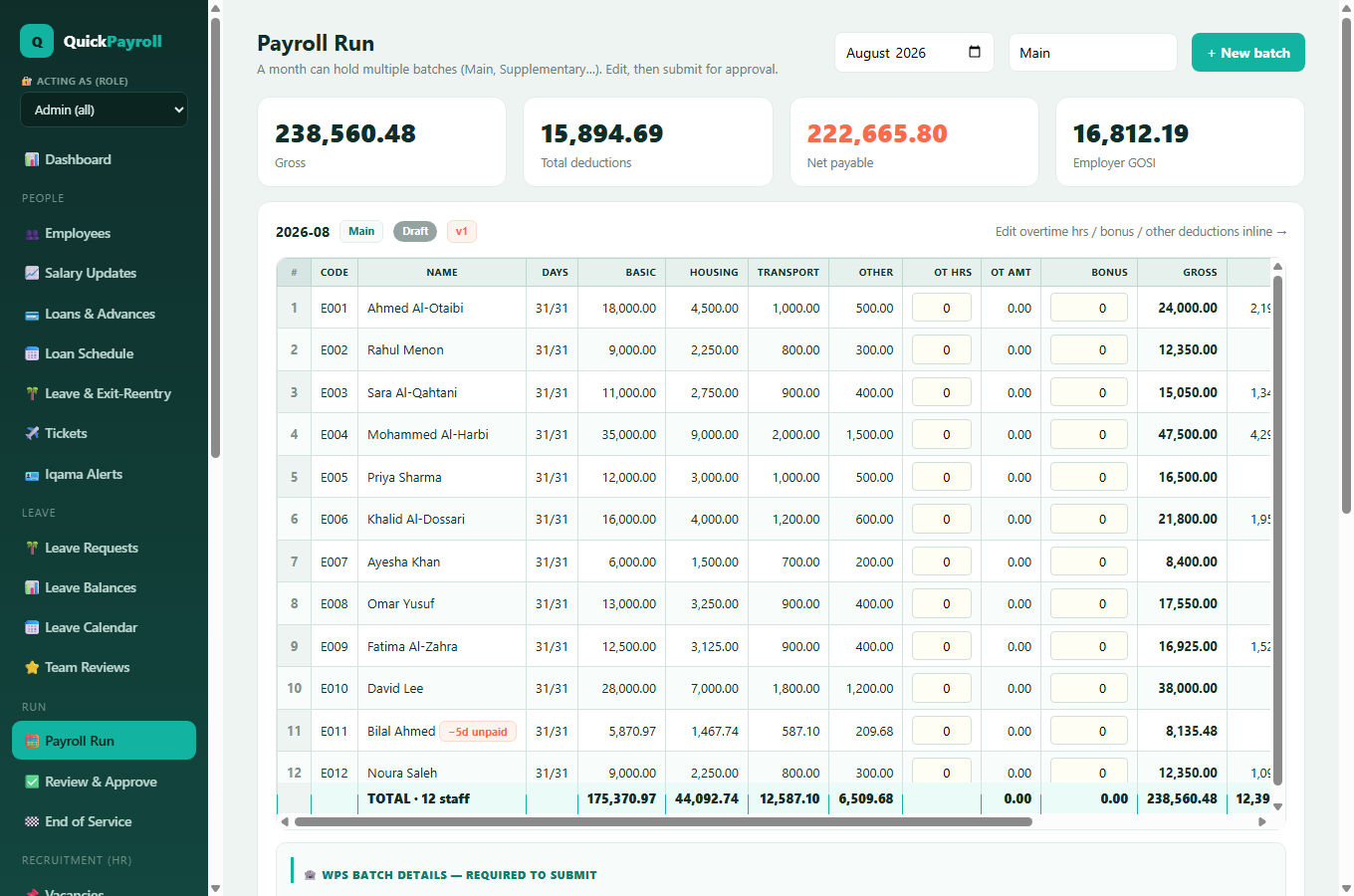Edit bonus for David Lee
Image resolution: width=1354 pixels, height=896 pixels.
click(1089, 689)
